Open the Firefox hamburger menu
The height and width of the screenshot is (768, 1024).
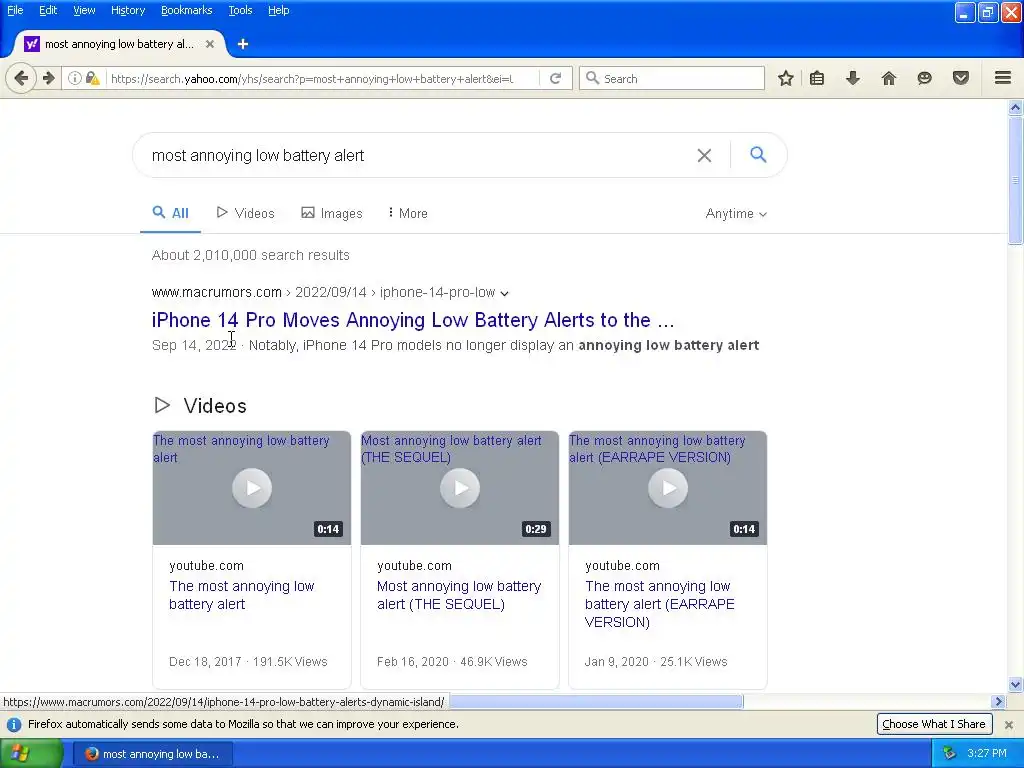click(x=1003, y=78)
